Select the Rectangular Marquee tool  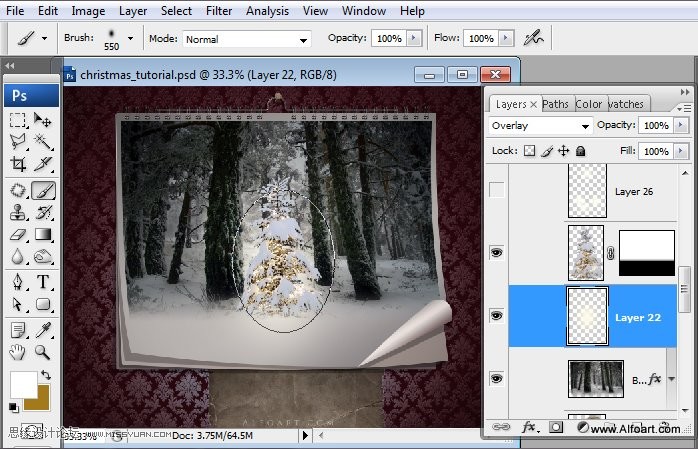[x=18, y=120]
